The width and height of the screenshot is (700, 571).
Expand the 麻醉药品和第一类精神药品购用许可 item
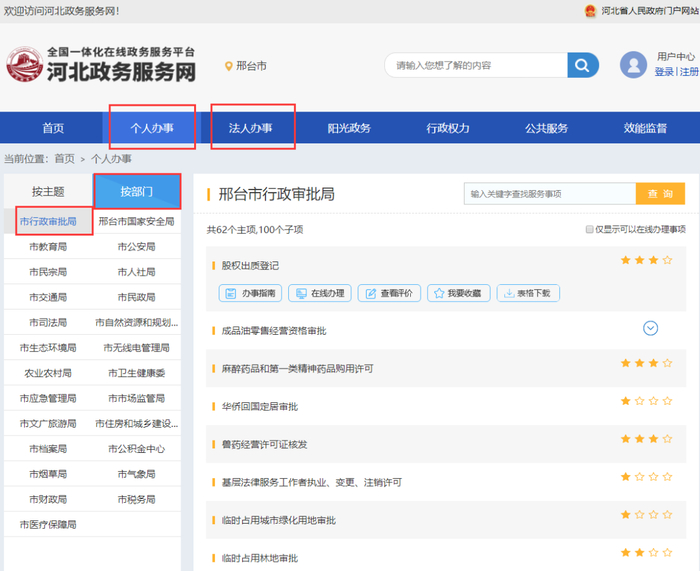coord(297,368)
